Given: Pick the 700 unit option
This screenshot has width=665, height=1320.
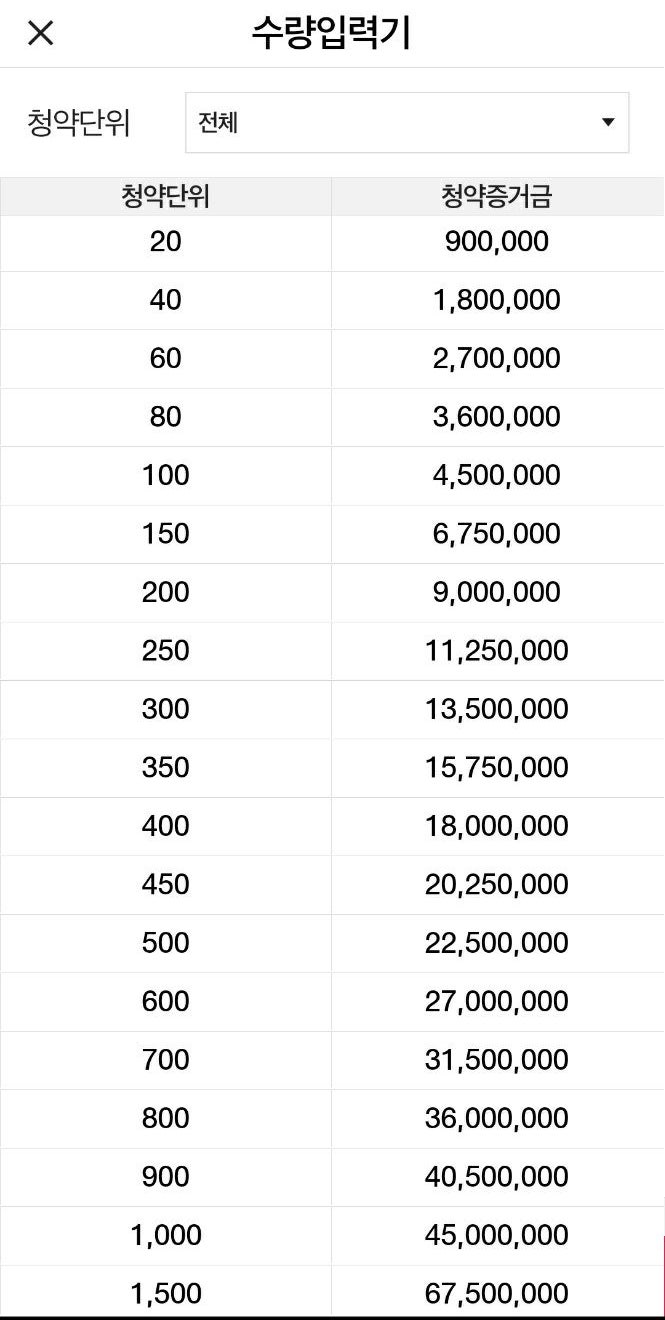Looking at the screenshot, I should coord(166,1060).
